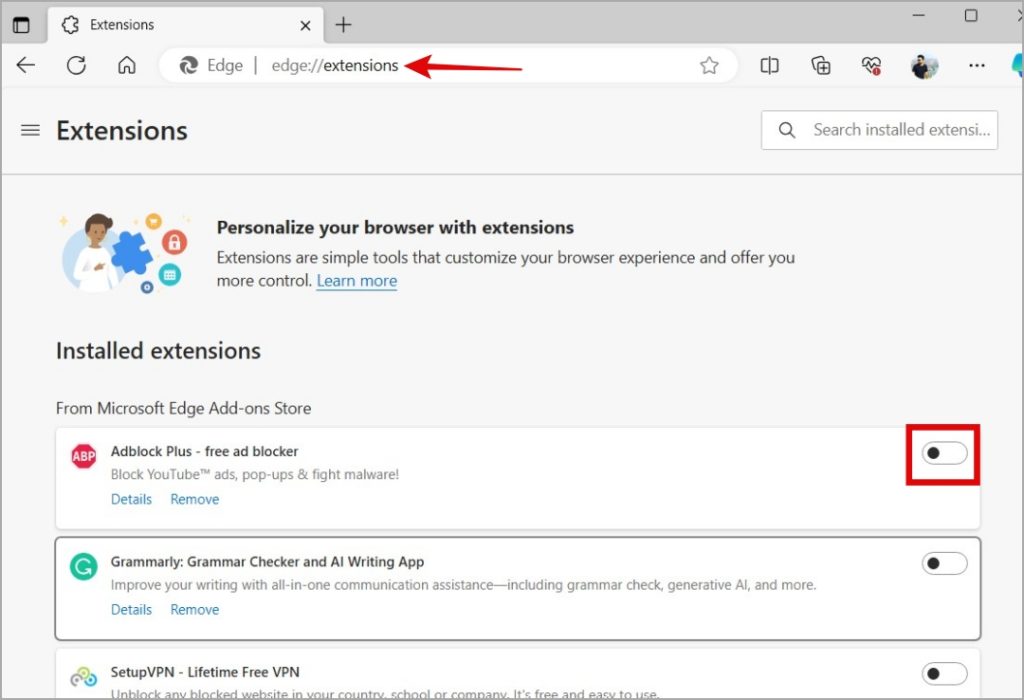
Task: Open Adblock Plus Details link
Action: [x=131, y=499]
